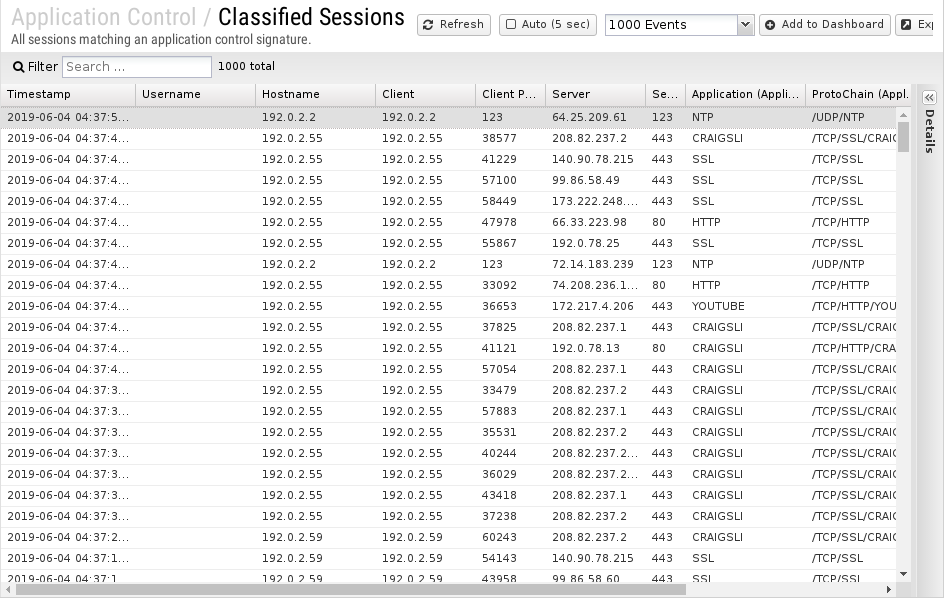Click the Export icon button

coord(906,25)
